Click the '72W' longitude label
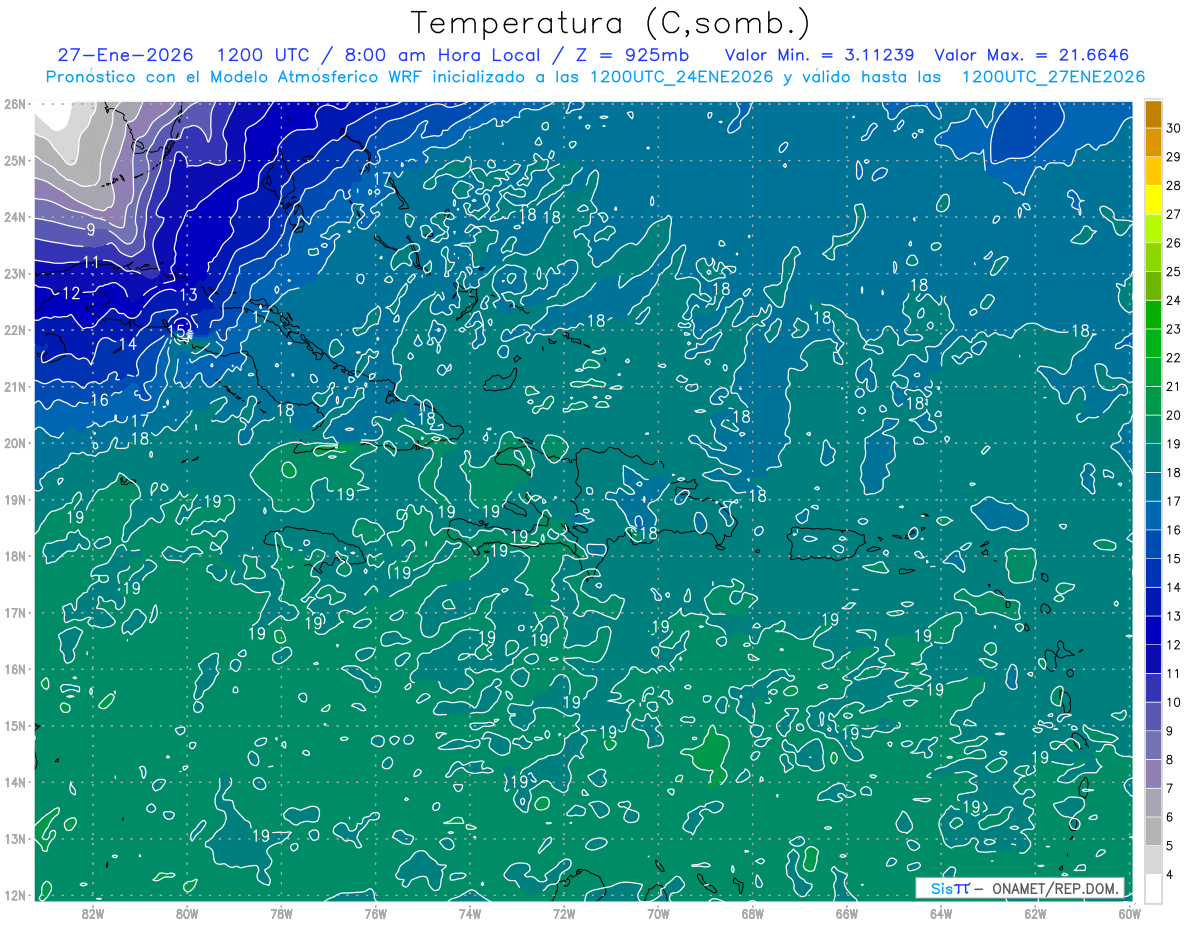Viewport: 1200px width, 927px height. [x=564, y=913]
